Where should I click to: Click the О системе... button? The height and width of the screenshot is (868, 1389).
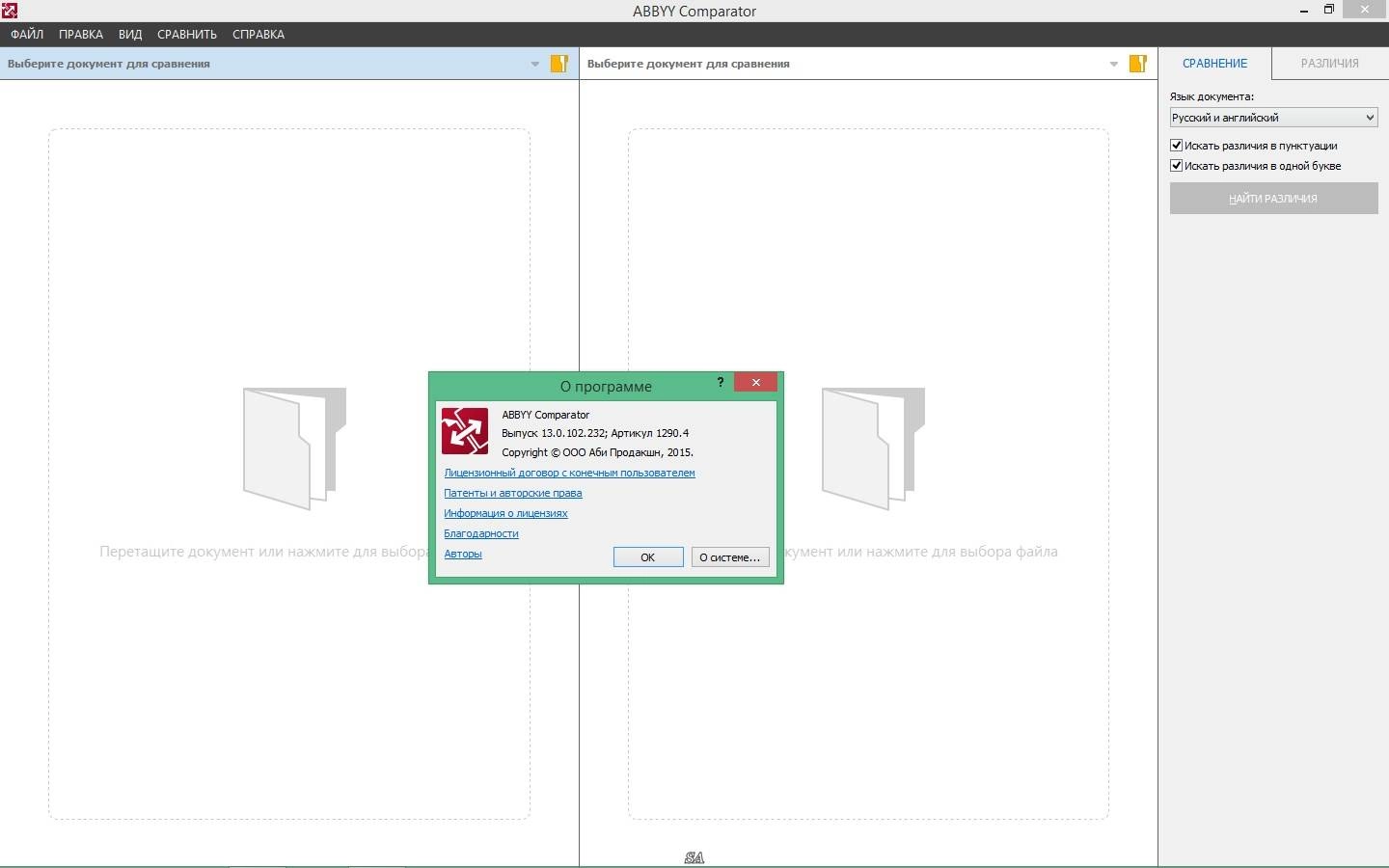click(x=730, y=557)
